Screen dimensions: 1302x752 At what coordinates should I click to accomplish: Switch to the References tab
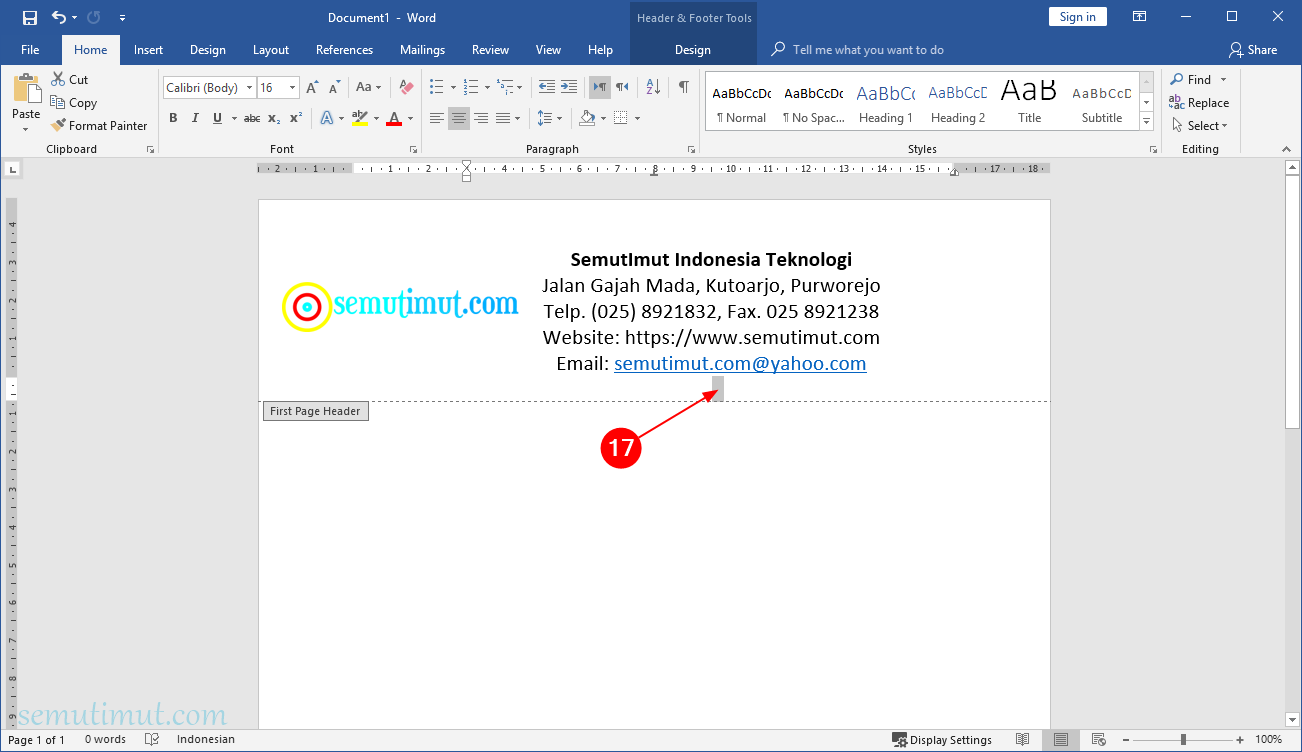[x=344, y=50]
